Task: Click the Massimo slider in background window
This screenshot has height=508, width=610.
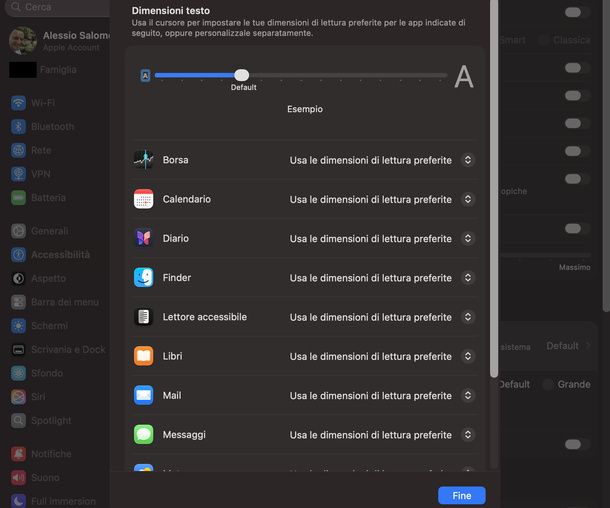Action: pos(545,255)
